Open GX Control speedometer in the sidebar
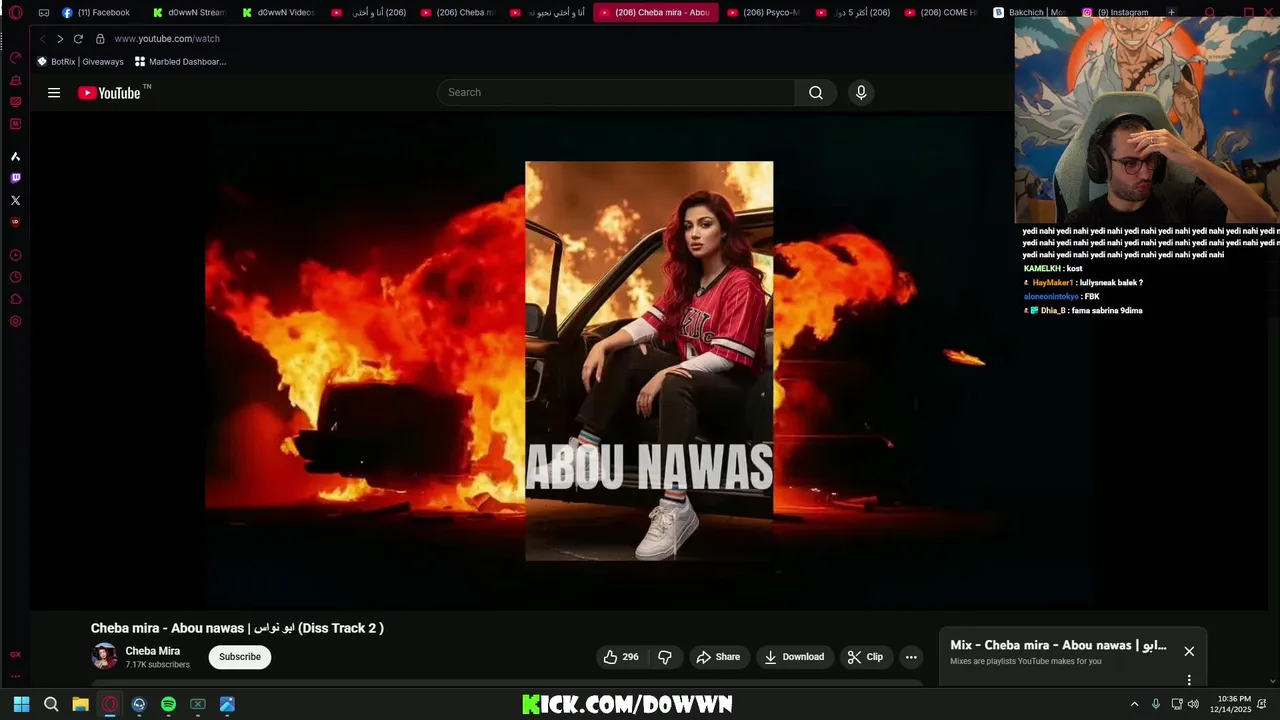This screenshot has height=720, width=1280. coord(15,58)
